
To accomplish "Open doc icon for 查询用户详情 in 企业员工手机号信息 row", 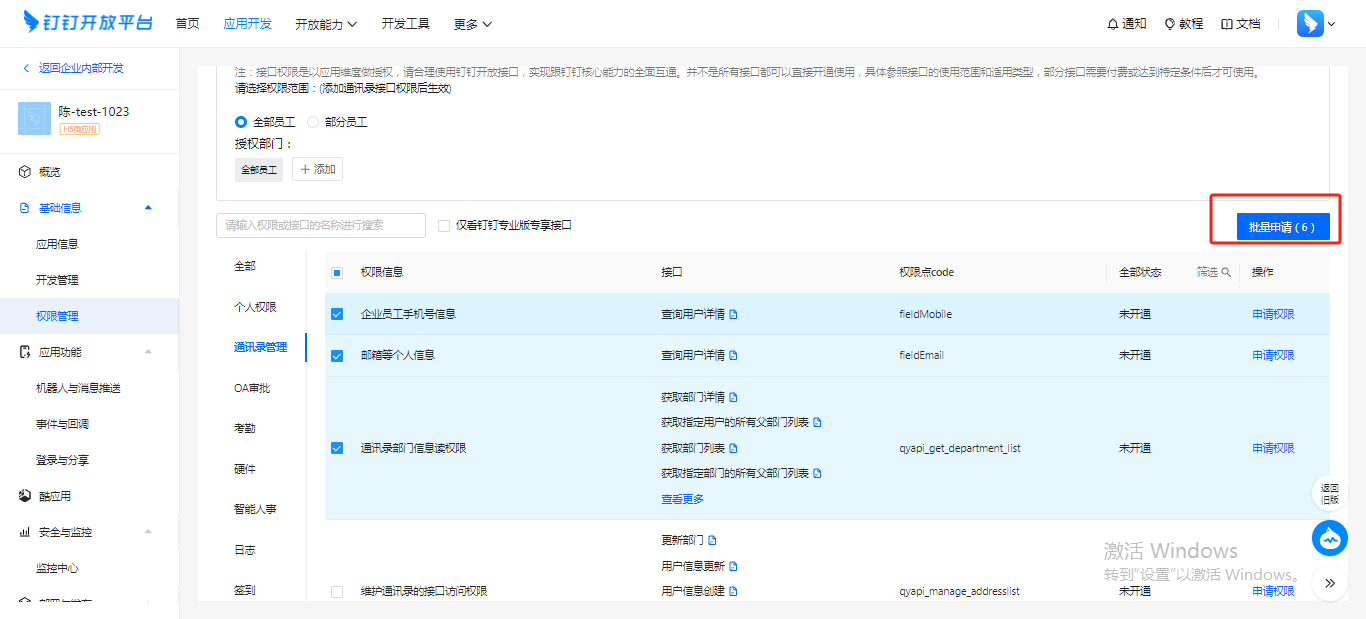I will pyautogui.click(x=733, y=314).
